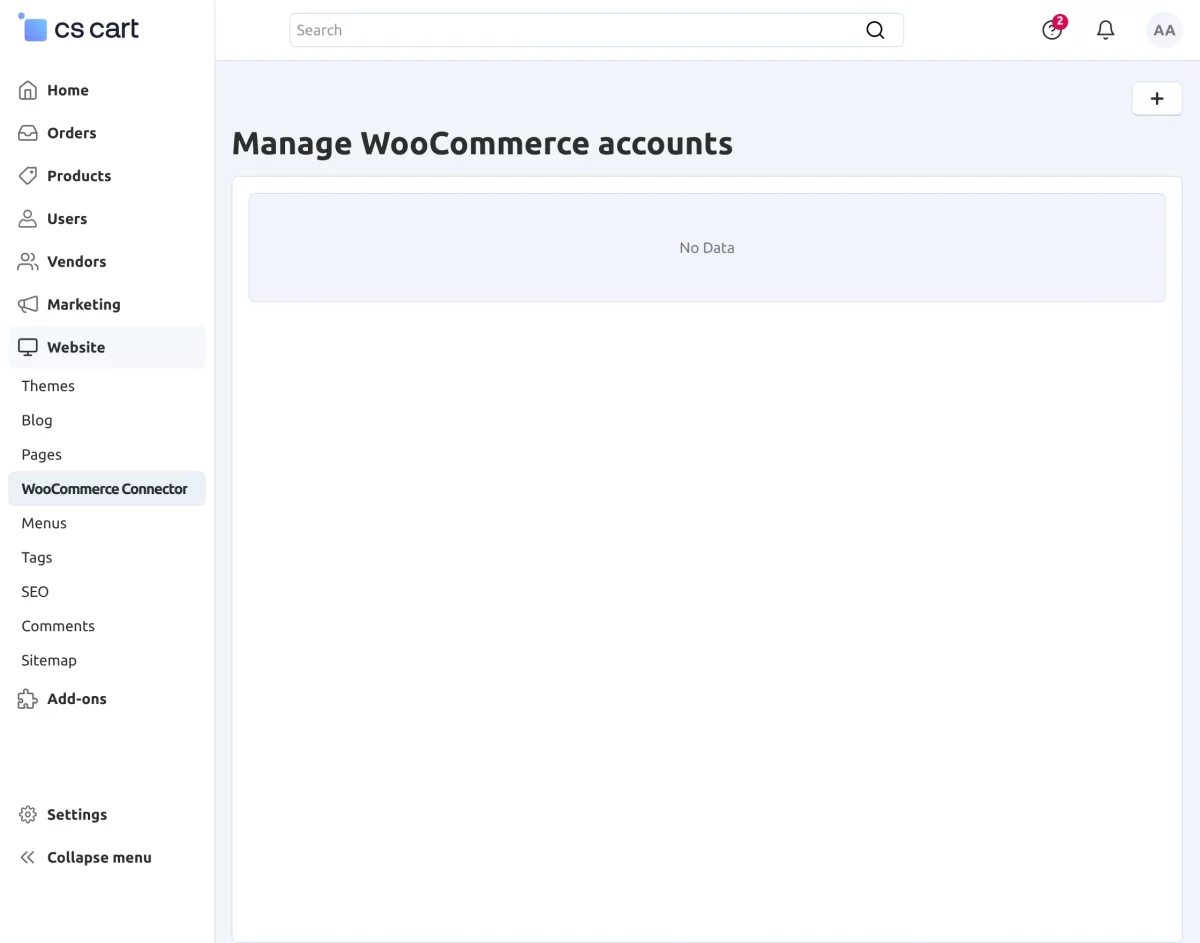Open the help icon with badge
Image resolution: width=1200 pixels, height=943 pixels.
click(1053, 29)
